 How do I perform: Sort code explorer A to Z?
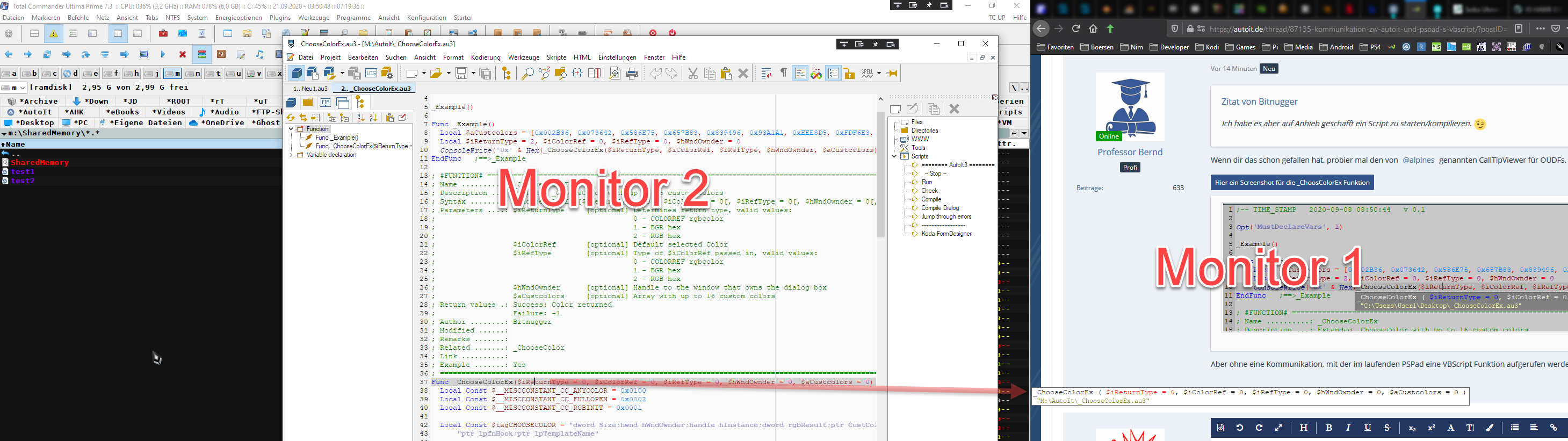(360, 118)
